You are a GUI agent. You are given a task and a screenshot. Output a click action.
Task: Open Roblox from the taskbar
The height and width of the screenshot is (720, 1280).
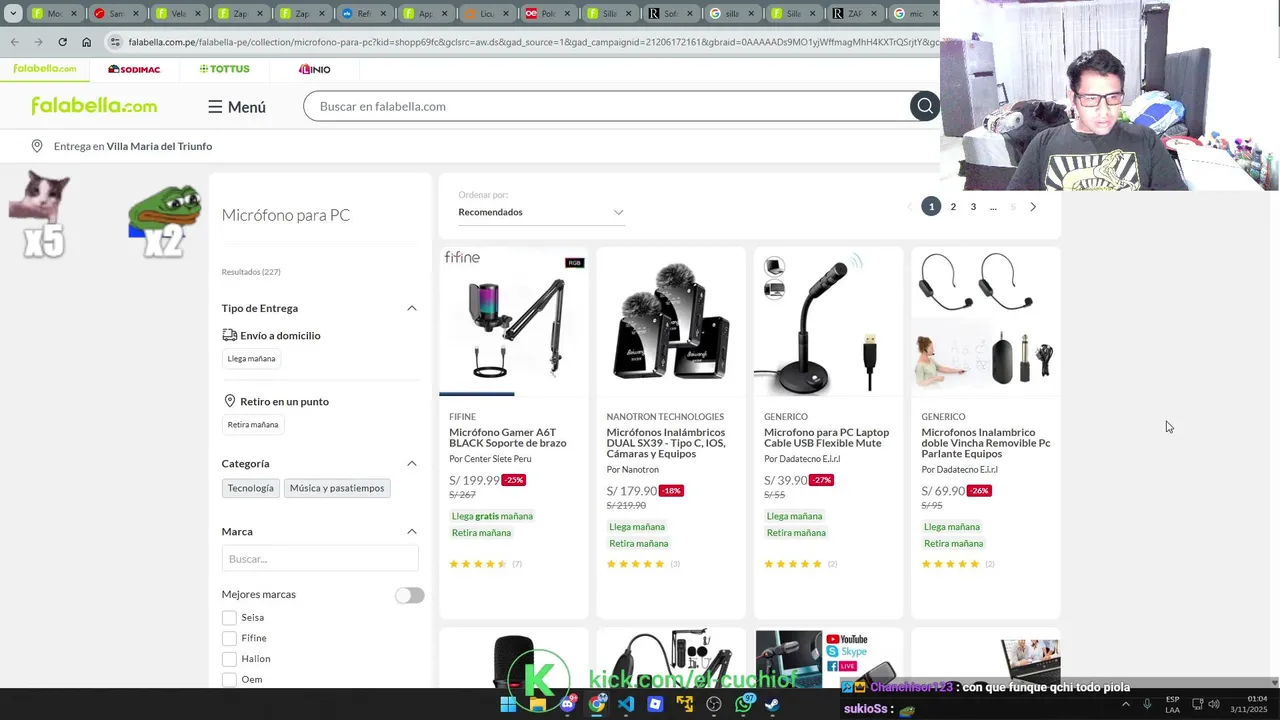[655, 704]
